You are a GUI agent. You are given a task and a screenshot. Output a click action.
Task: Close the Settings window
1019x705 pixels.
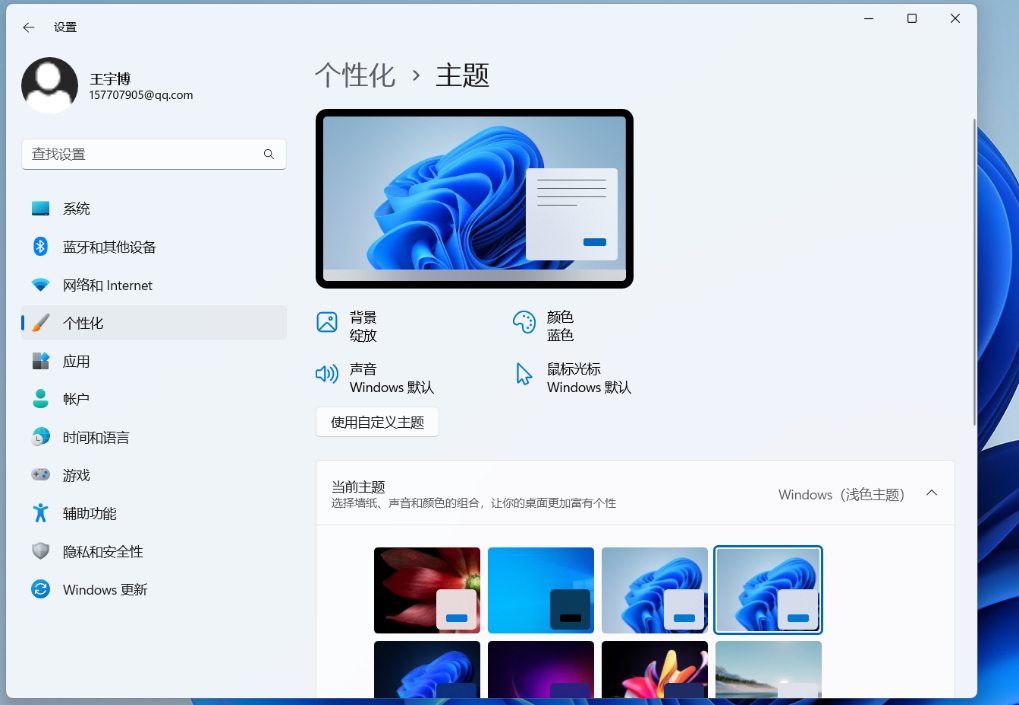[x=955, y=19]
